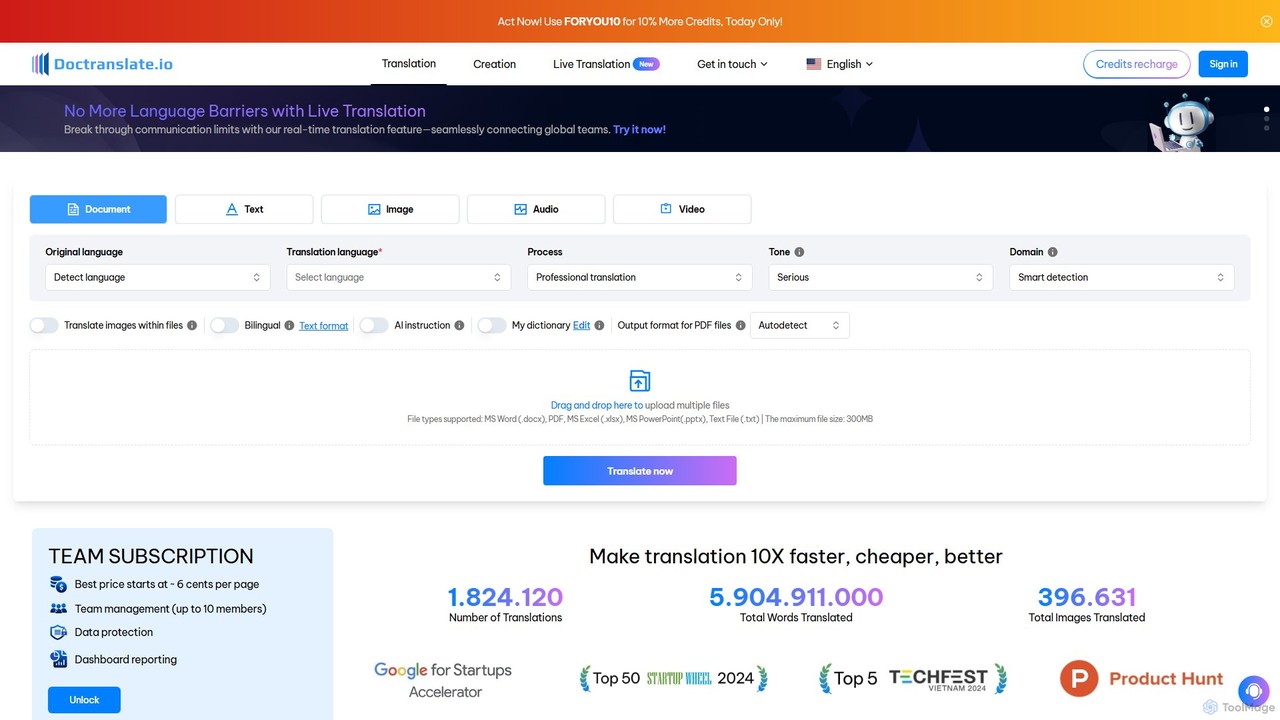This screenshot has width=1280, height=720.
Task: Click the data protection shield icon
Action: pos(58,632)
